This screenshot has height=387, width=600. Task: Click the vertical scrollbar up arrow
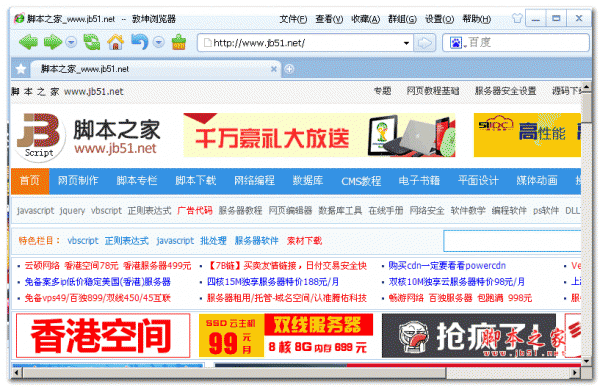[586, 87]
